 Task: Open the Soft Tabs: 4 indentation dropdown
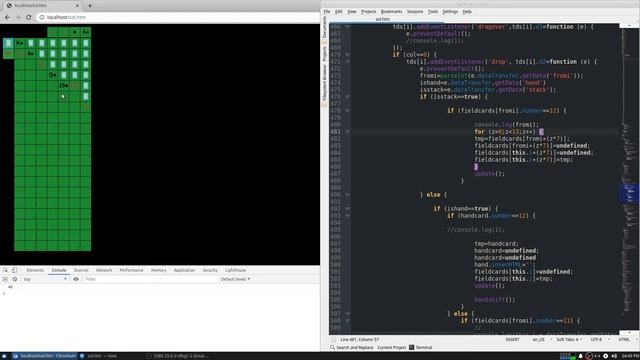pyautogui.click(x=570, y=340)
